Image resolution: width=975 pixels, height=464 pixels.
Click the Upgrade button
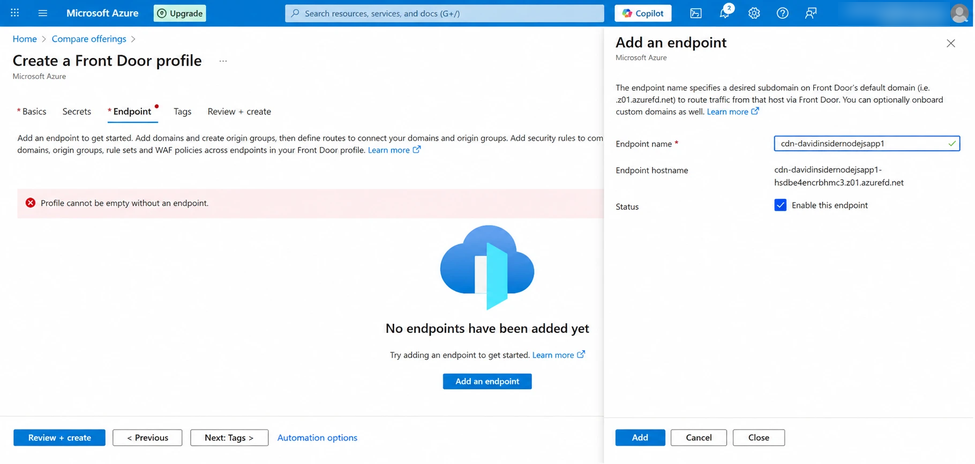[x=180, y=13]
